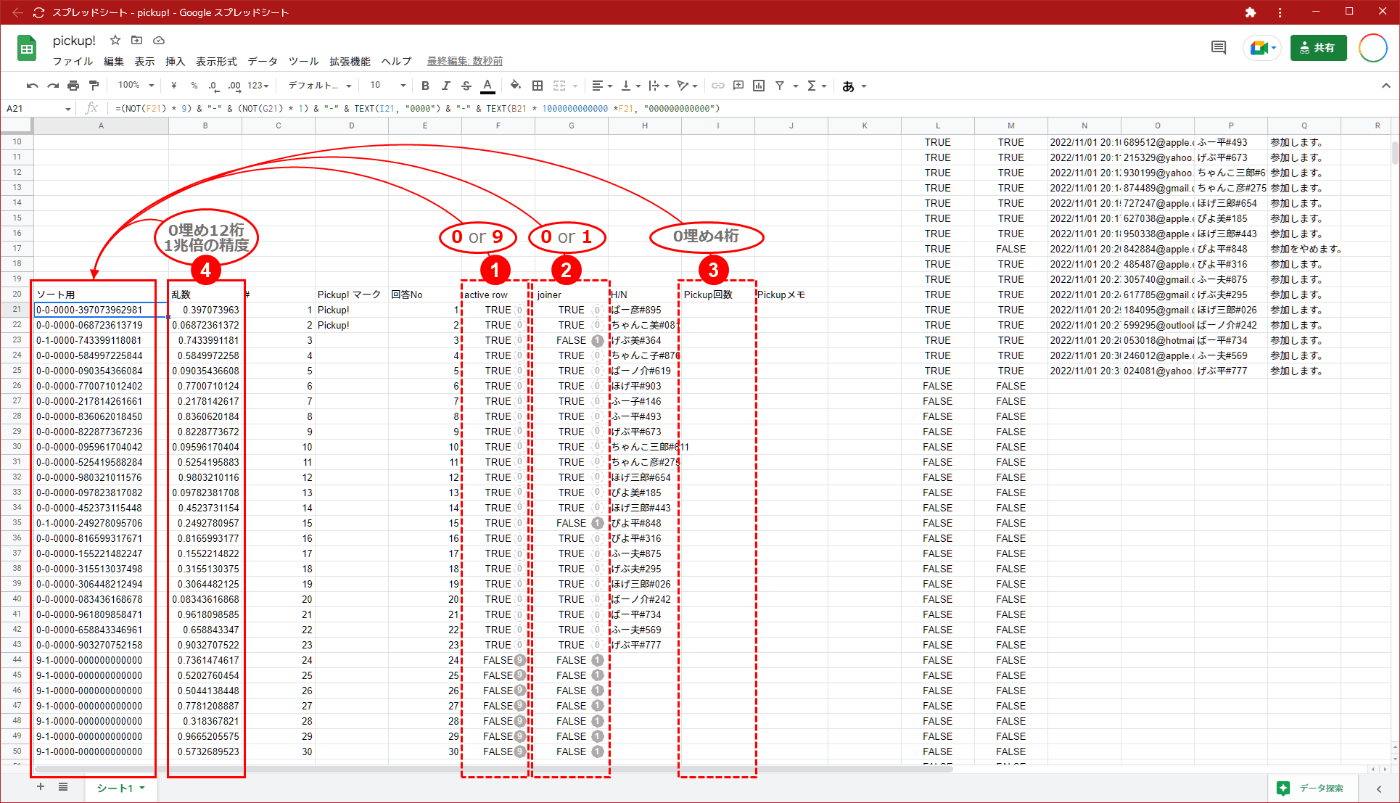Open the ヘルプ menu

(x=396, y=61)
